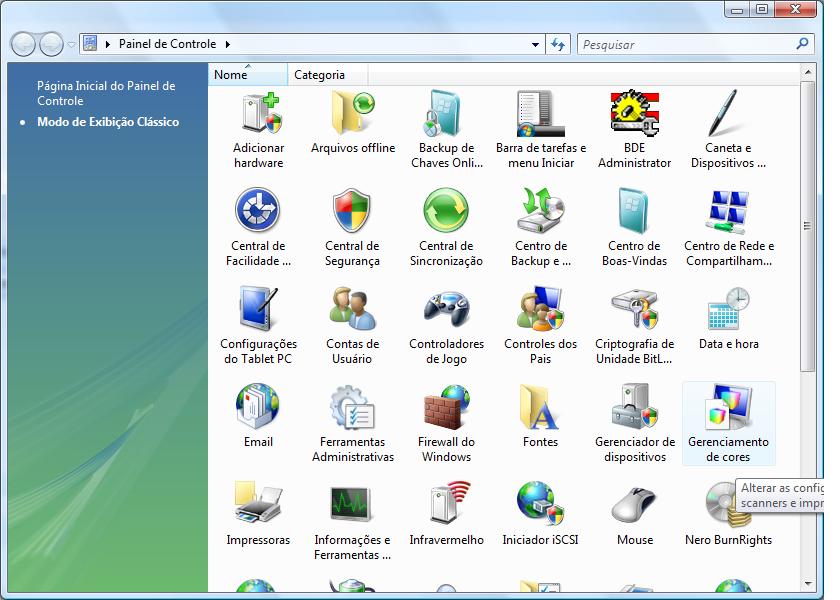Click the Pesquisar search field
The image size is (840, 600).
pos(686,44)
